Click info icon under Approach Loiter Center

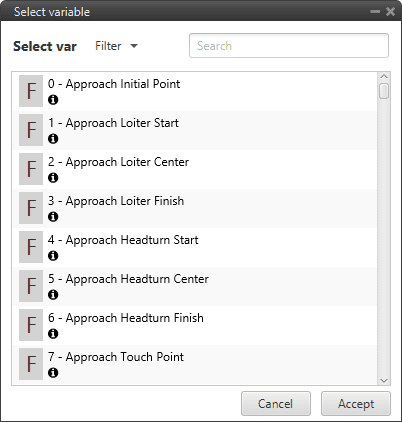point(53,178)
